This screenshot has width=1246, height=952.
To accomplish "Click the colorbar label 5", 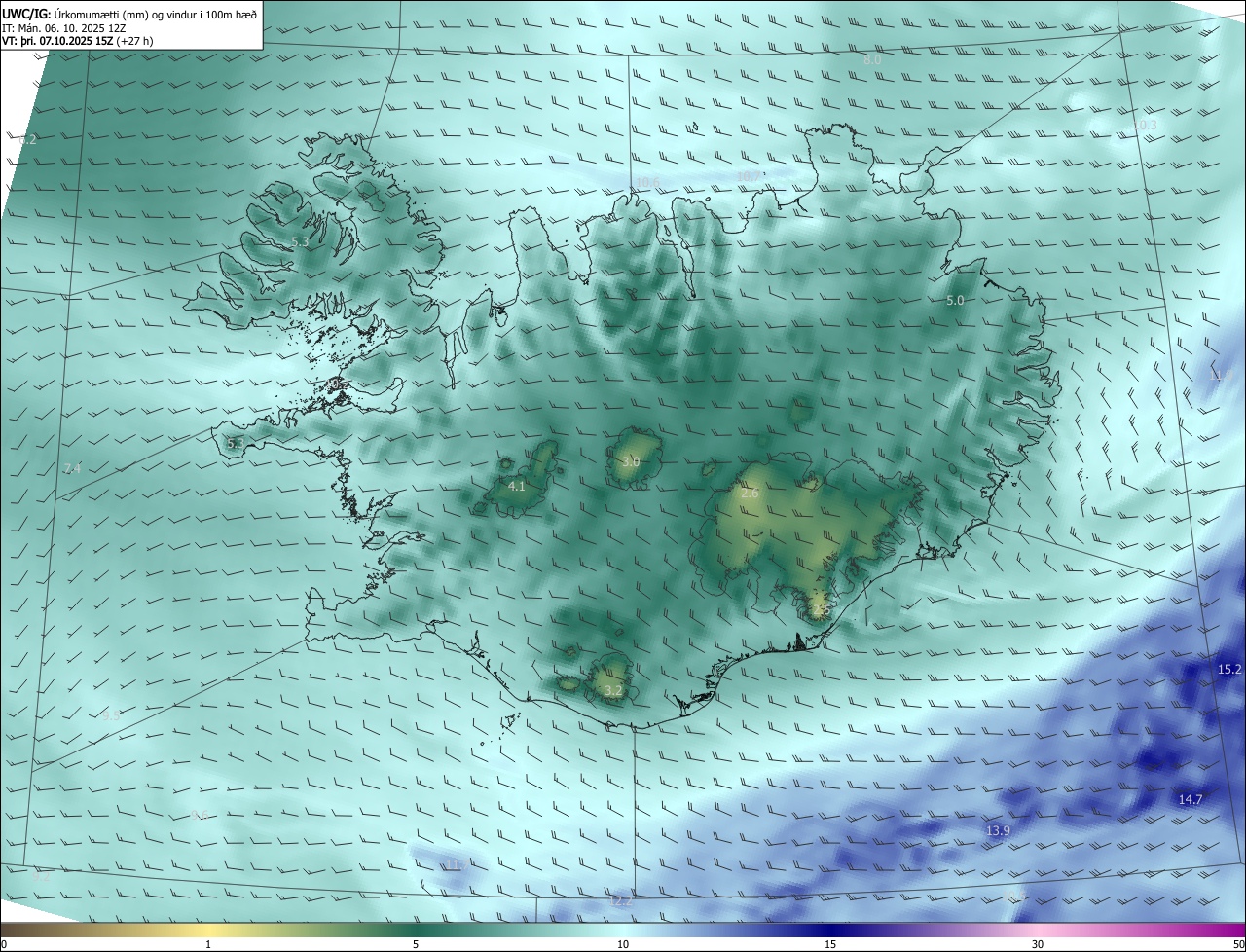I will [416, 944].
